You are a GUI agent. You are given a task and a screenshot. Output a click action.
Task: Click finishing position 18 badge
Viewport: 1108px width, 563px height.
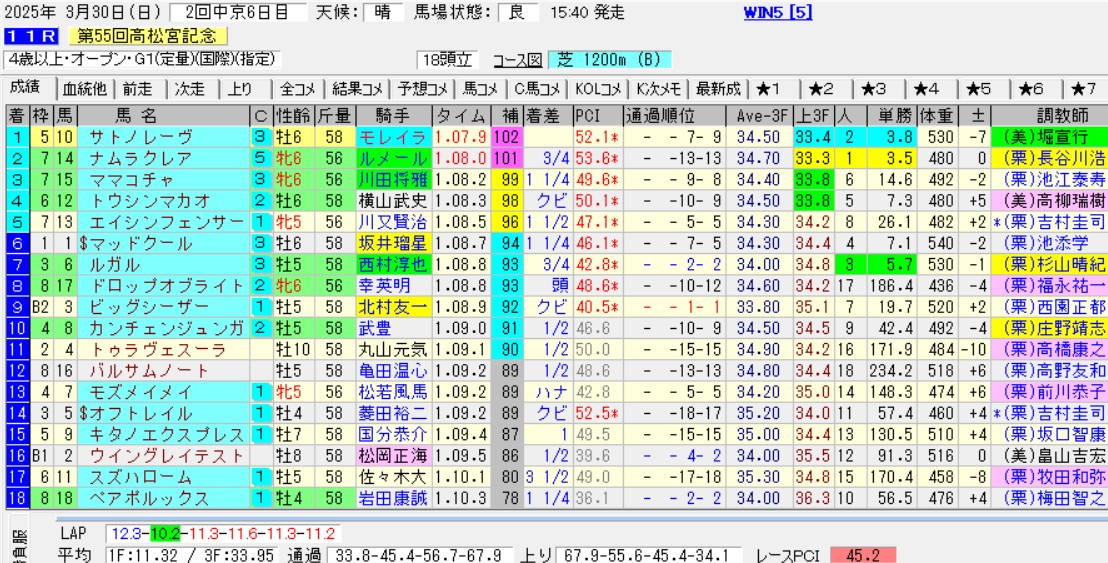(x=16, y=498)
